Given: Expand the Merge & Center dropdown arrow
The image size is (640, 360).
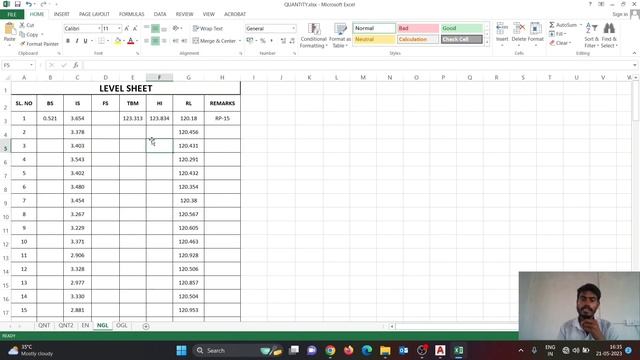Looking at the screenshot, I should point(240,41).
